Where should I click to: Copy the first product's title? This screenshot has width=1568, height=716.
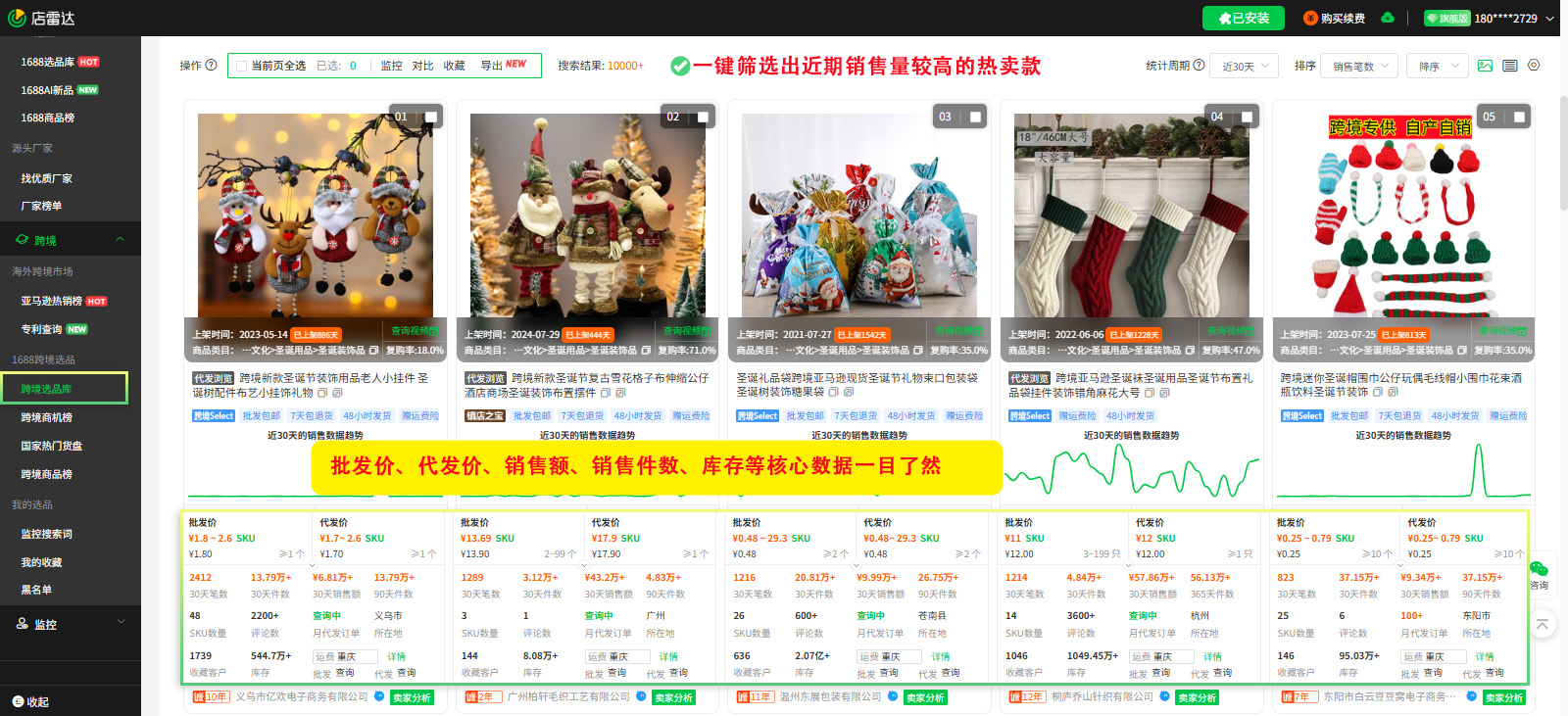click(x=321, y=393)
